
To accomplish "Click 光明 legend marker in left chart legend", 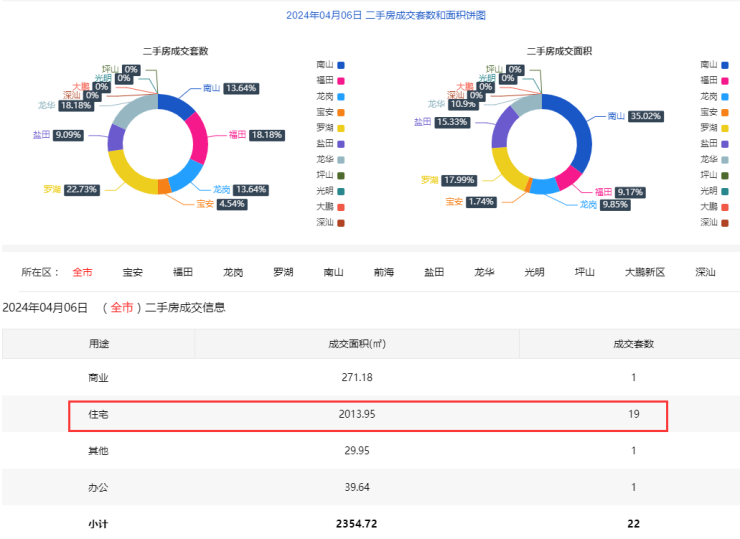I will click(341, 191).
